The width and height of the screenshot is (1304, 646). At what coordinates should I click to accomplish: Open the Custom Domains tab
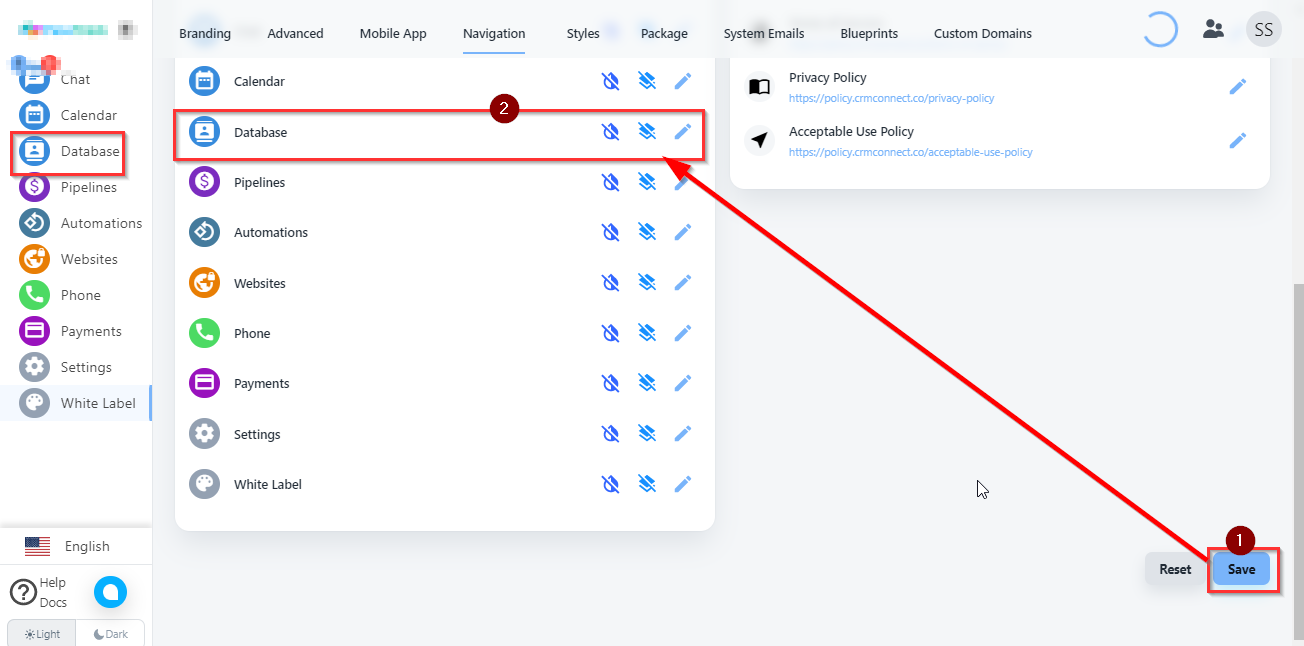click(x=982, y=33)
